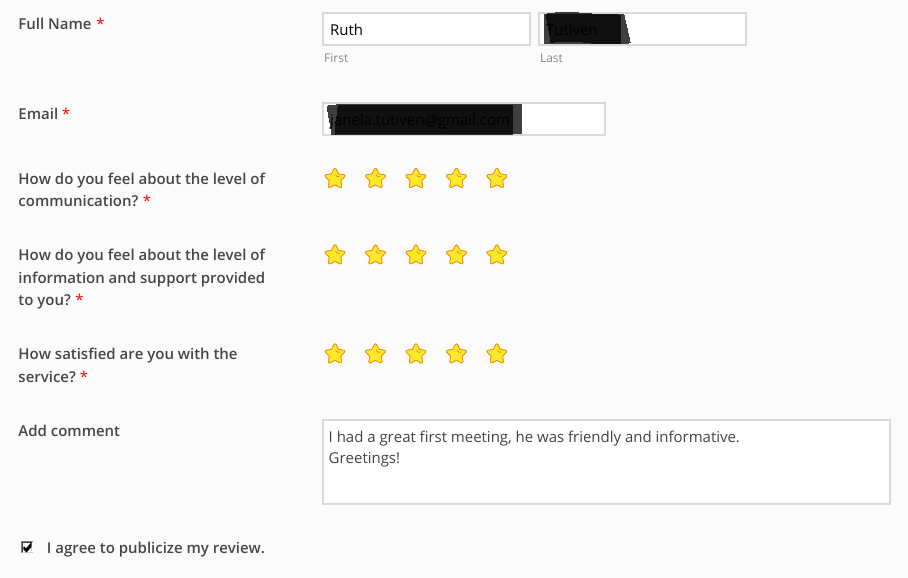This screenshot has width=908, height=578.
Task: Select fifth star for communication rating
Action: click(x=497, y=178)
